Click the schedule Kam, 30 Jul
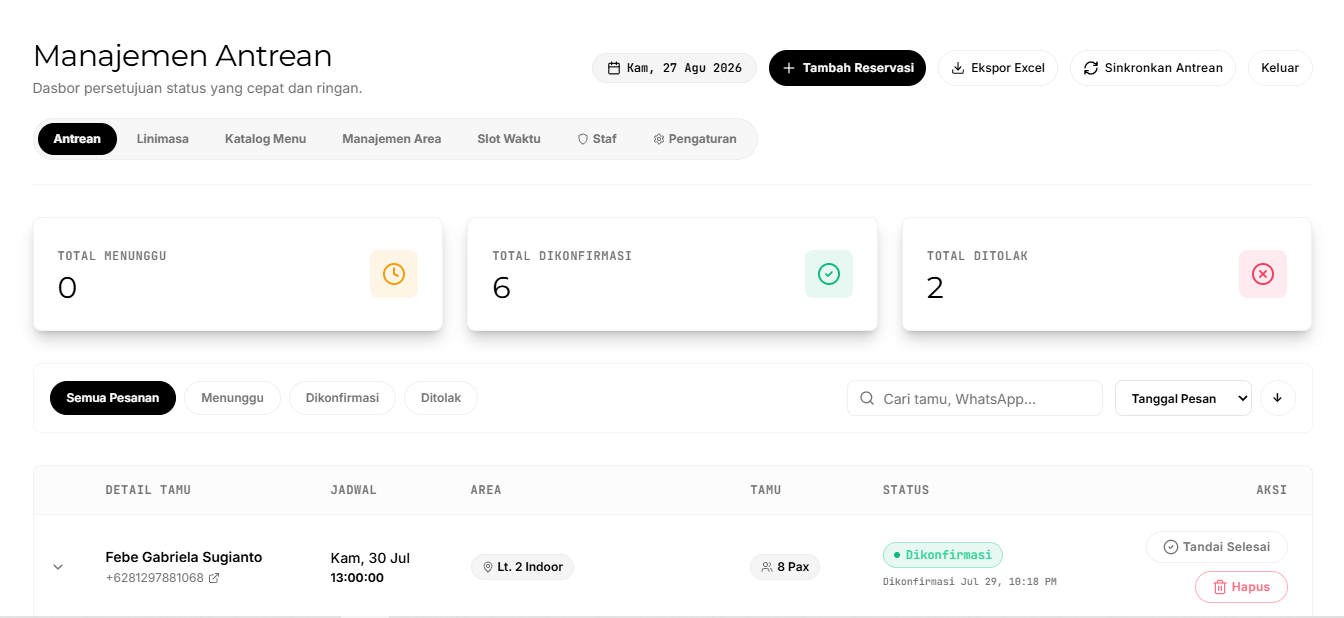The image size is (1344, 618). point(370,558)
